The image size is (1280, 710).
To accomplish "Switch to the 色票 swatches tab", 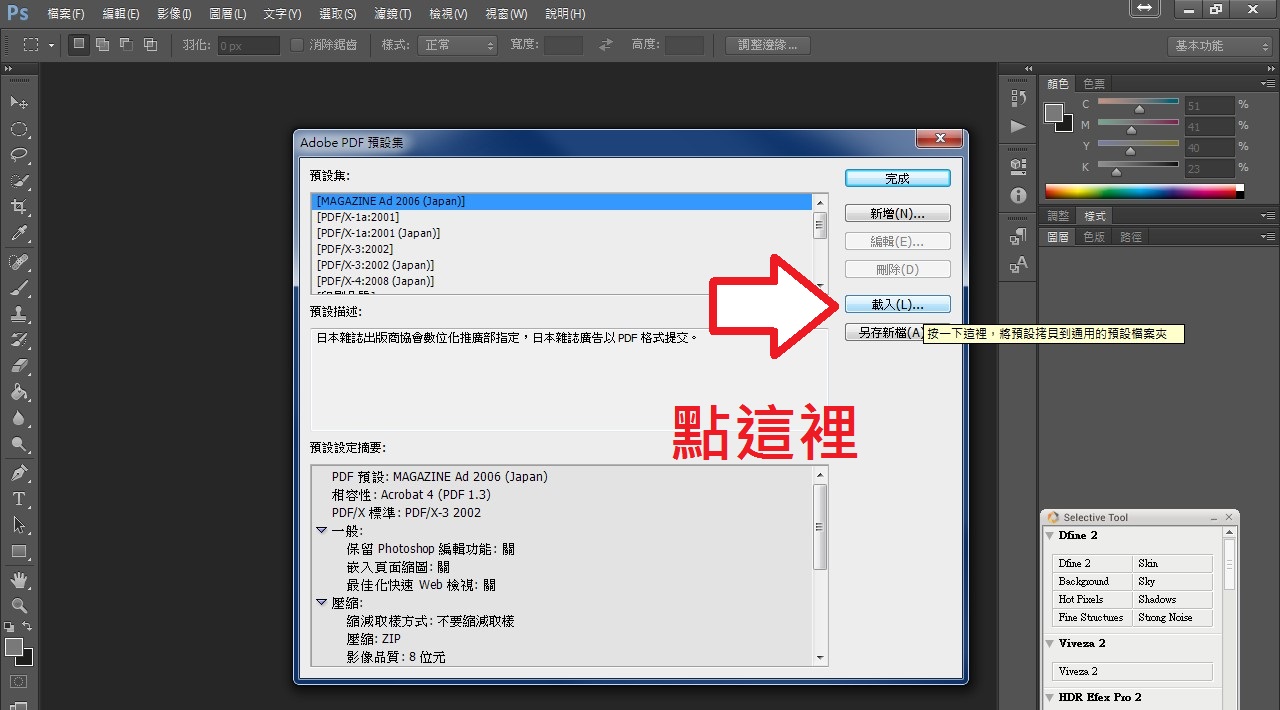I will 1094,84.
